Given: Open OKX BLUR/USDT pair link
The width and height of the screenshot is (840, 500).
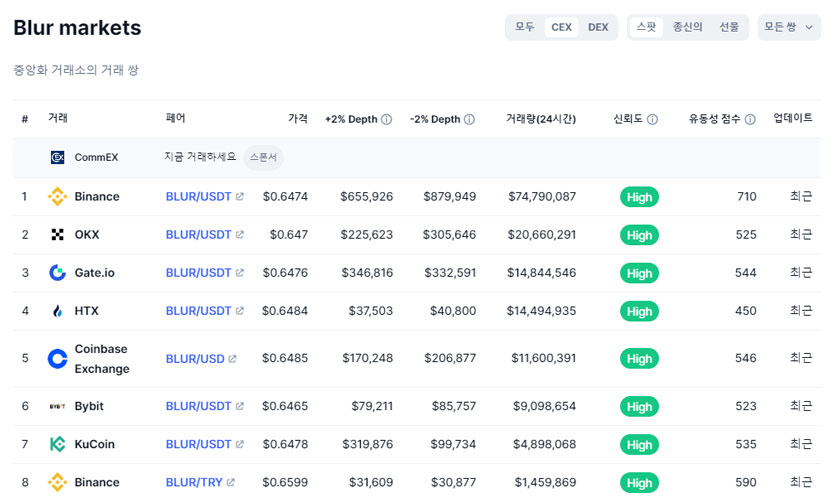Looking at the screenshot, I should click(198, 235).
